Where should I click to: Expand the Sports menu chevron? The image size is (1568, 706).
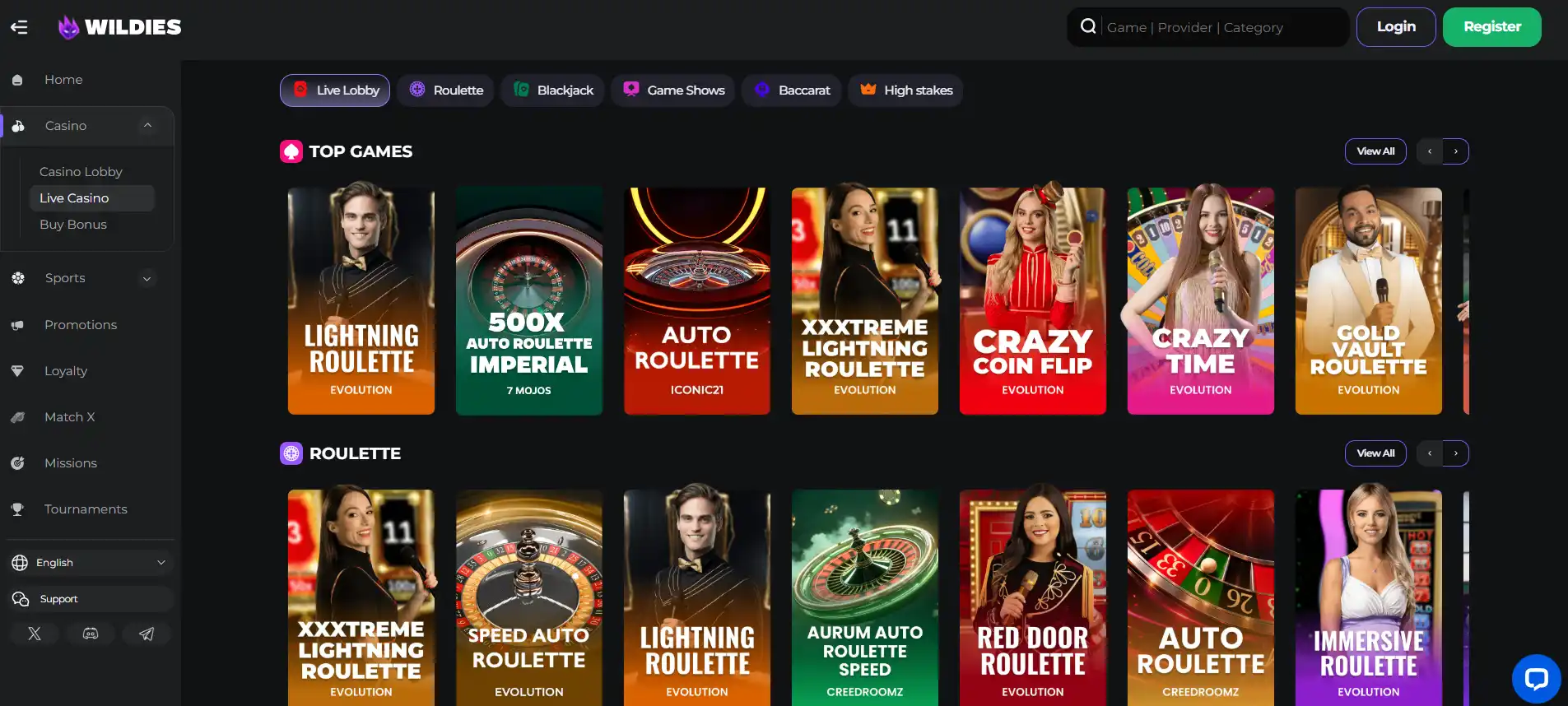point(147,278)
